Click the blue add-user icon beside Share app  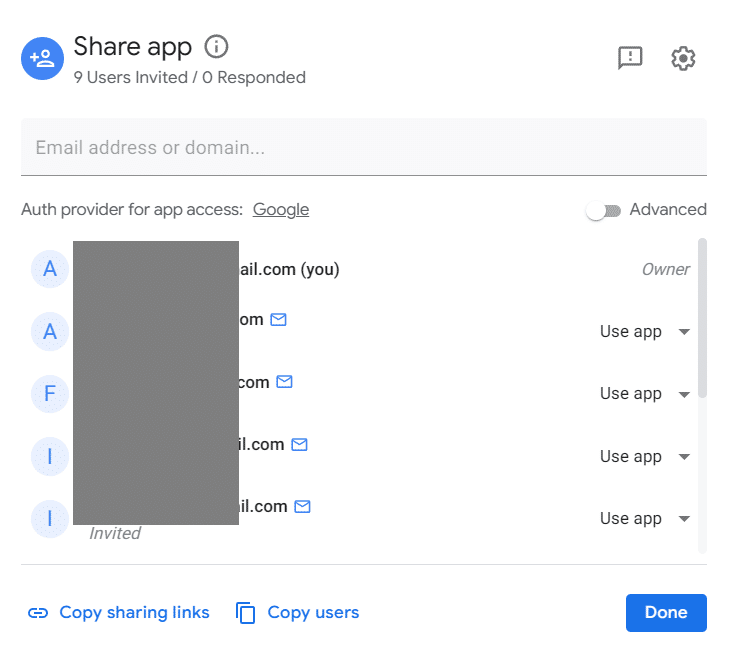[x=42, y=59]
